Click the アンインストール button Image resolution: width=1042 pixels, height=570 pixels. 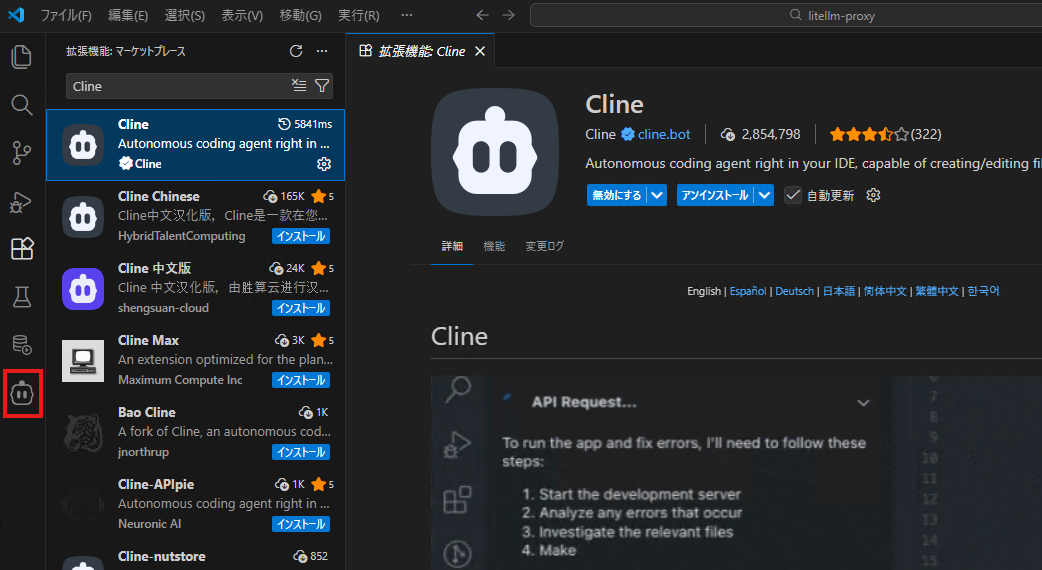coord(715,195)
